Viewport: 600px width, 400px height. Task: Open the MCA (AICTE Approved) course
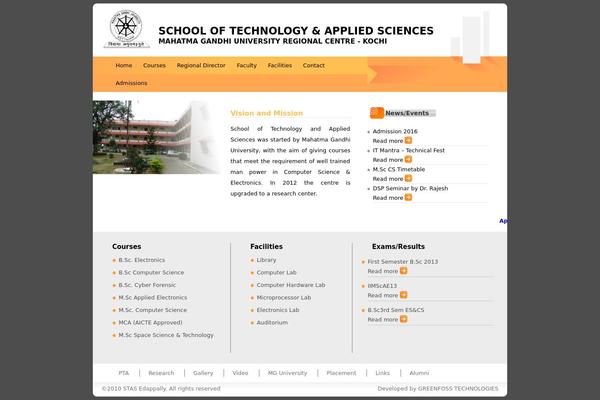150,323
